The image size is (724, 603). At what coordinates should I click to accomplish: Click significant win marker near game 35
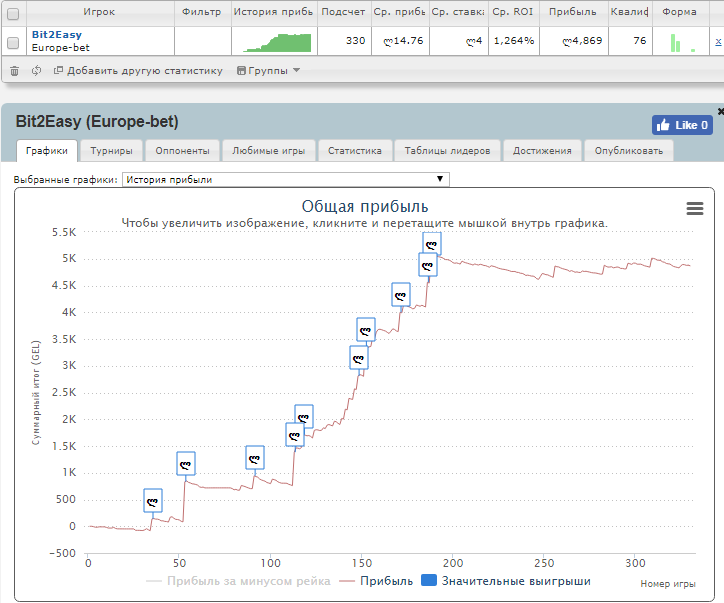coord(153,500)
